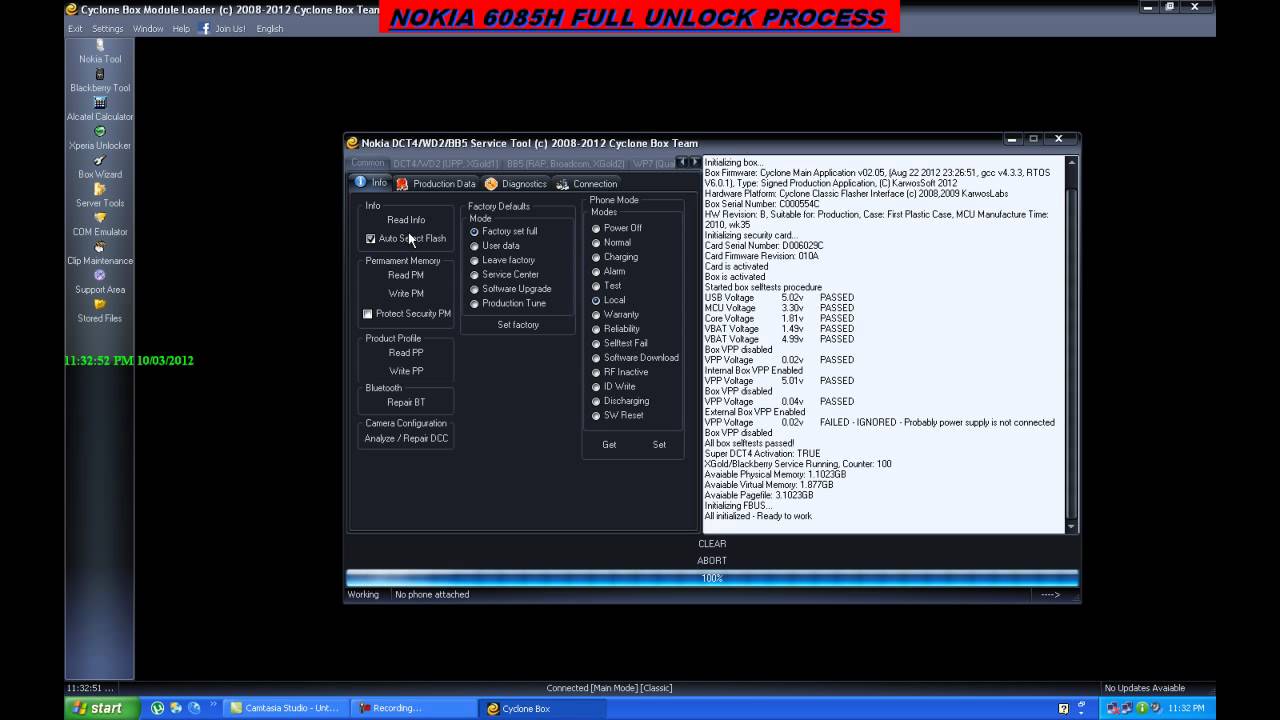
Task: Enable Auto Select Flash checkbox
Action: point(371,239)
